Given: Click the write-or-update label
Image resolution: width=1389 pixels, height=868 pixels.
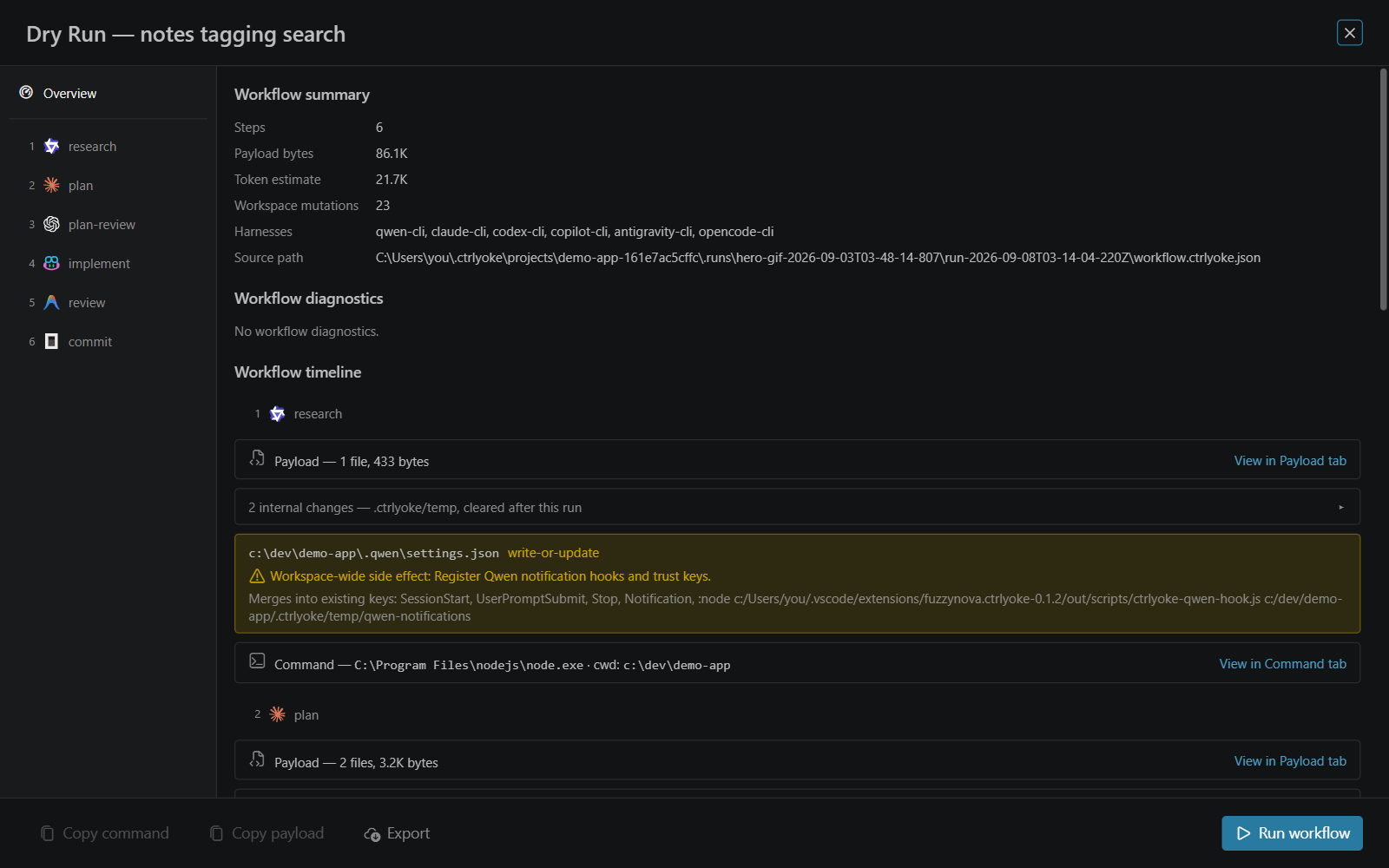Looking at the screenshot, I should tap(554, 553).
